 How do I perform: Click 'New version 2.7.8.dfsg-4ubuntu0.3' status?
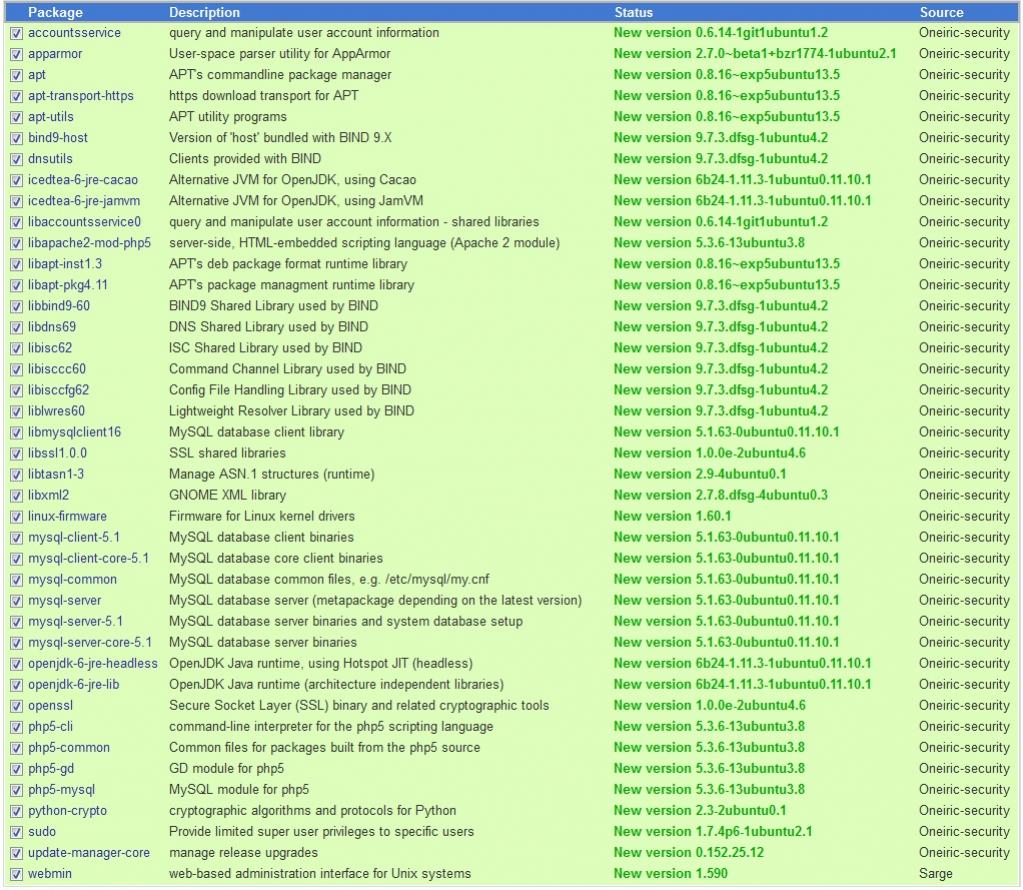(x=720, y=495)
